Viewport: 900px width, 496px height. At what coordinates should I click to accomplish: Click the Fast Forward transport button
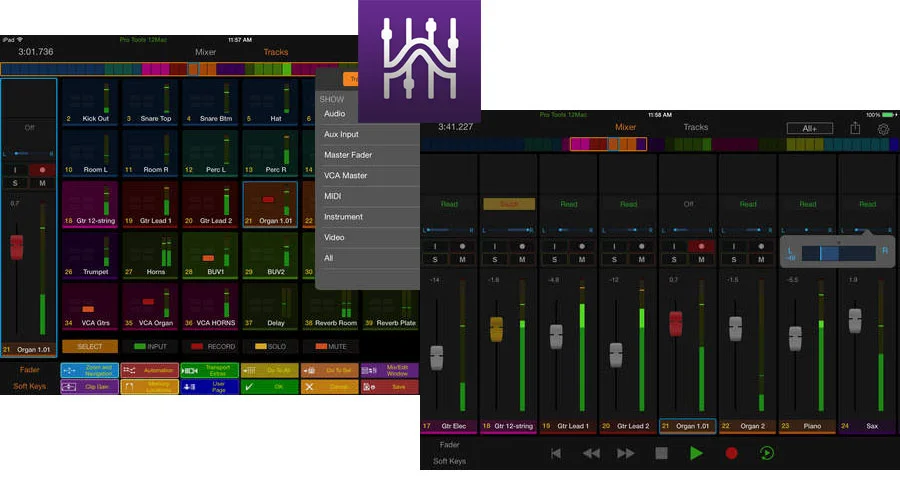point(626,453)
